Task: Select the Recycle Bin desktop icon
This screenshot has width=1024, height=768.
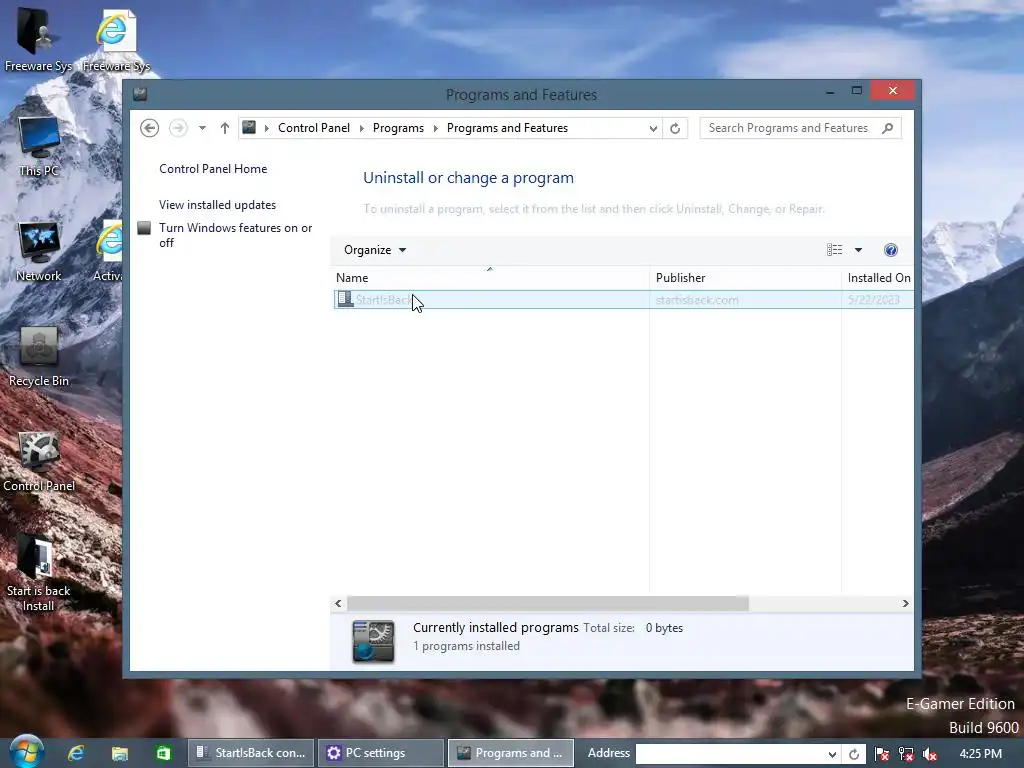Action: tap(39, 357)
